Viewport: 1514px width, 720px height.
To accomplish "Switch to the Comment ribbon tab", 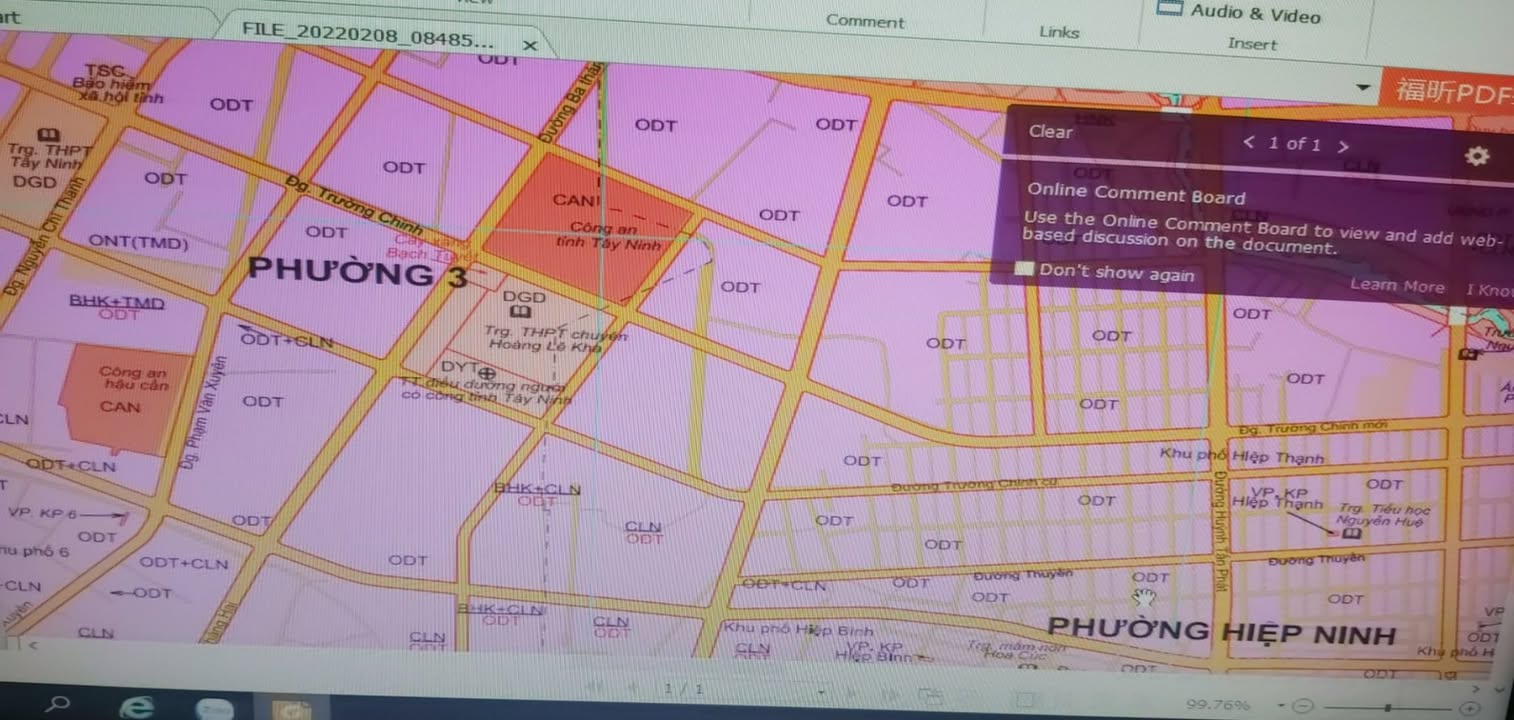I will pyautogui.click(x=864, y=21).
